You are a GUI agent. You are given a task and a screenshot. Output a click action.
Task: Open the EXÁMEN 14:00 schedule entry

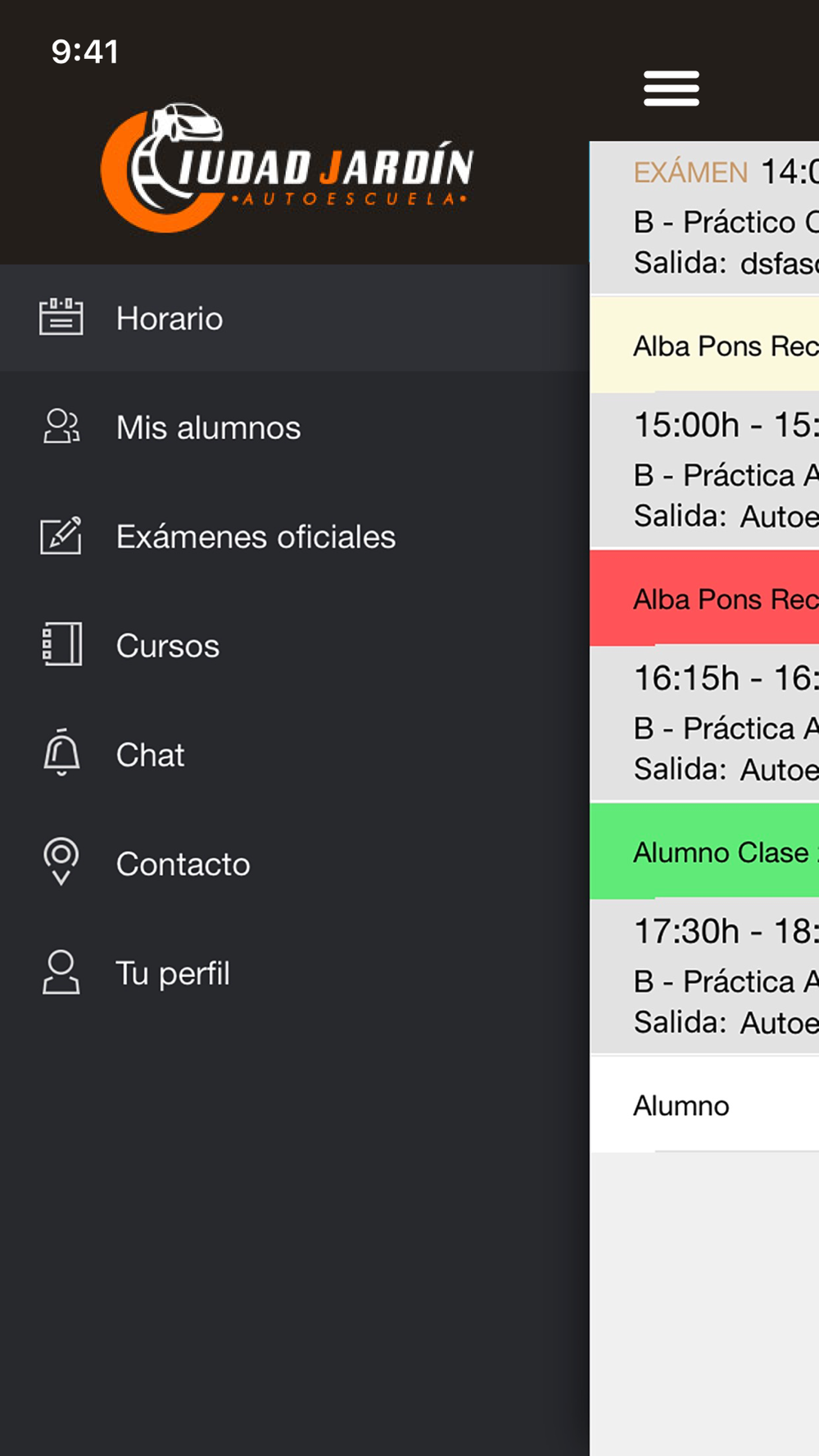pos(704,218)
